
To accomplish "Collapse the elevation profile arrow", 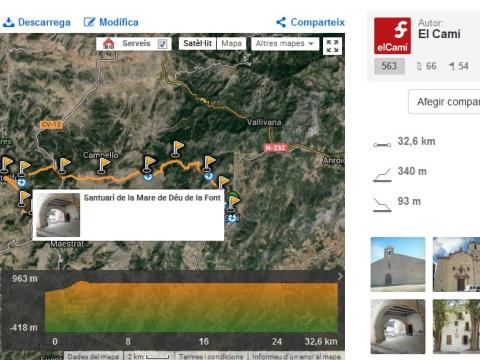I will point(340,277).
